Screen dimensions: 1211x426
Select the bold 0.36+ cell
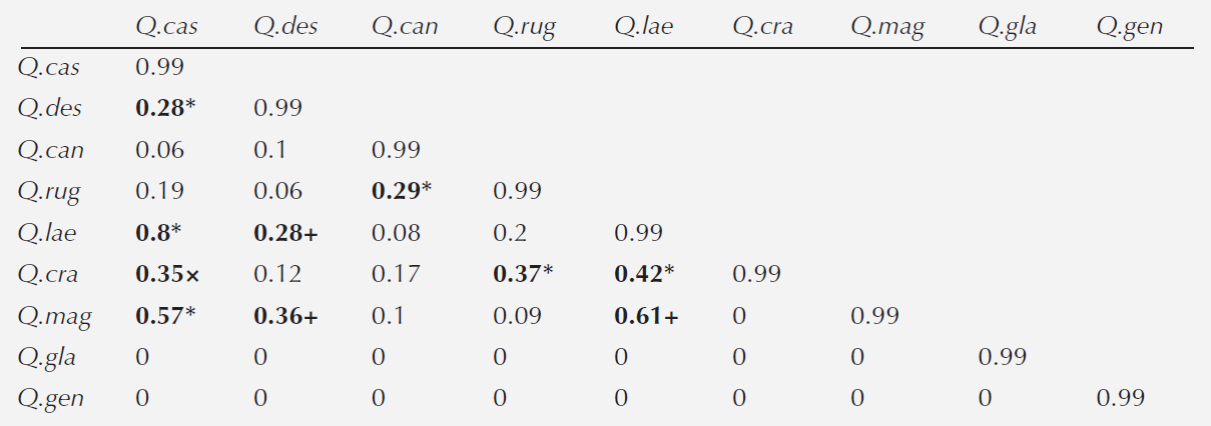coord(286,316)
